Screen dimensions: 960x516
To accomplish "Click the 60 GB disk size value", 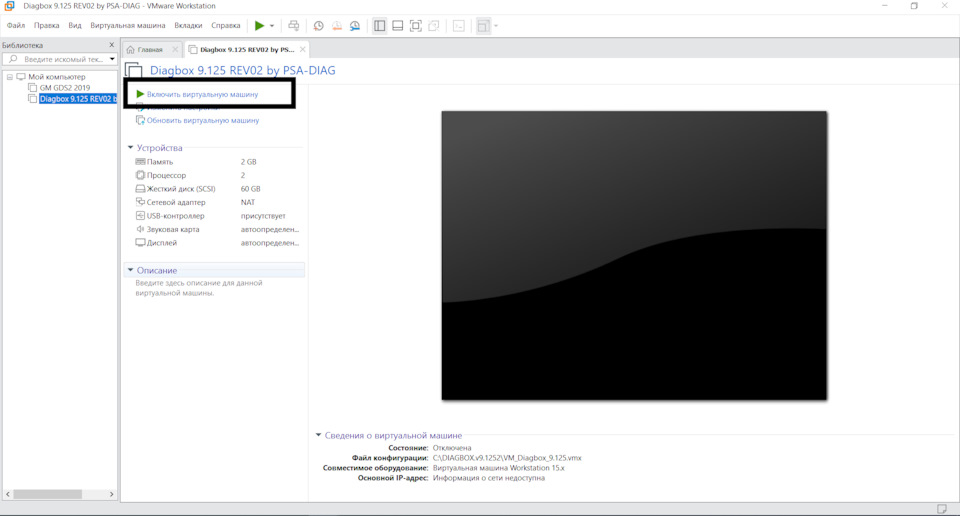I will [x=250, y=189].
